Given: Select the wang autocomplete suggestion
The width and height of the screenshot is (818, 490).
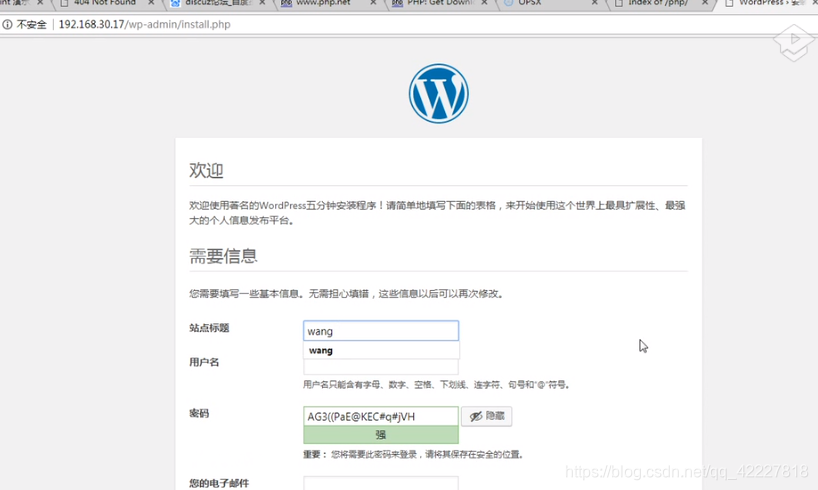Looking at the screenshot, I should pos(381,350).
